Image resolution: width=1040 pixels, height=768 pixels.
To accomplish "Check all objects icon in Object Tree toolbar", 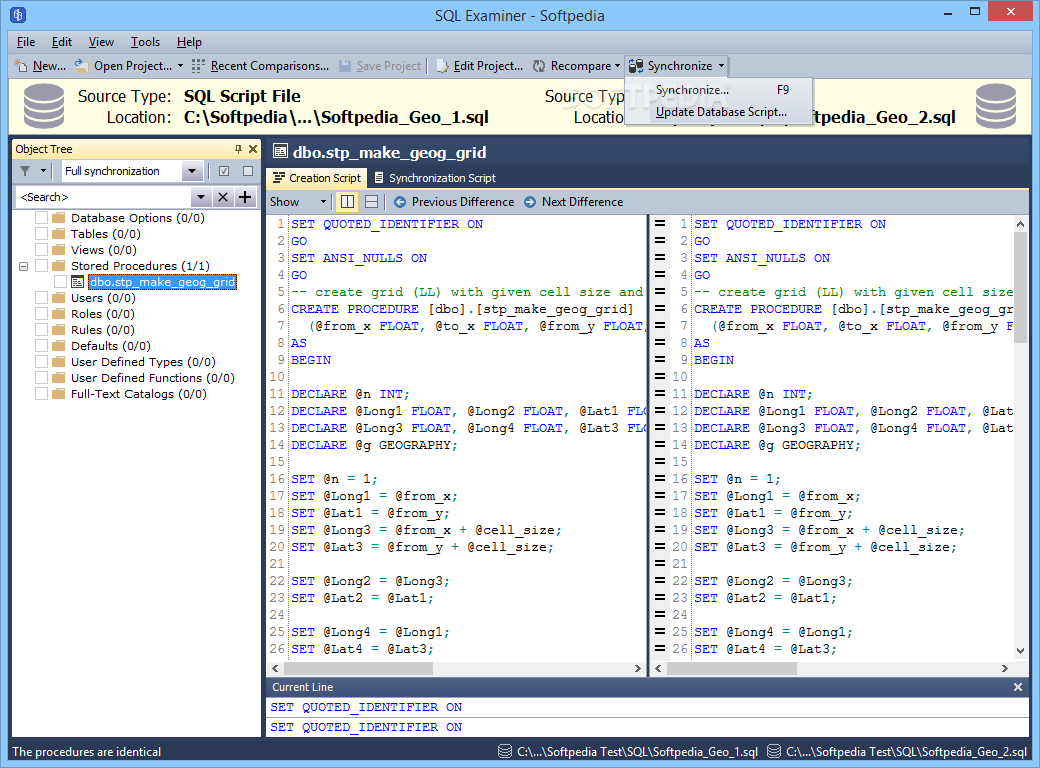I will point(224,171).
